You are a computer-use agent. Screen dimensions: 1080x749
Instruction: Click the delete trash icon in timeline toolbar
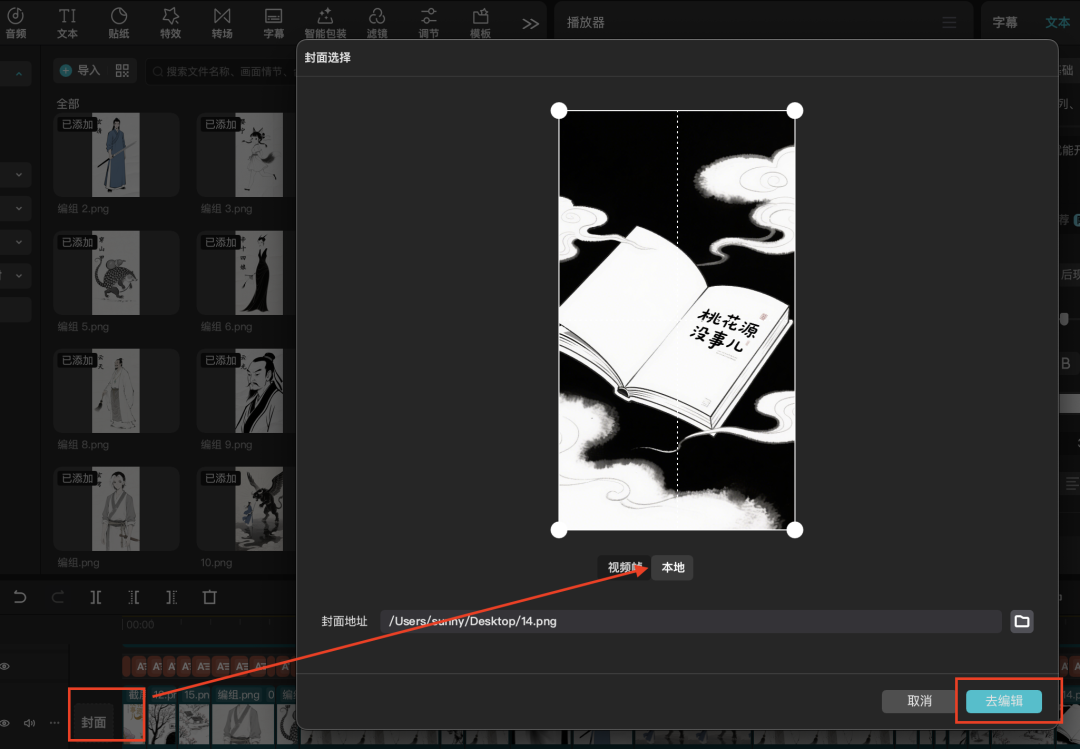tap(210, 597)
